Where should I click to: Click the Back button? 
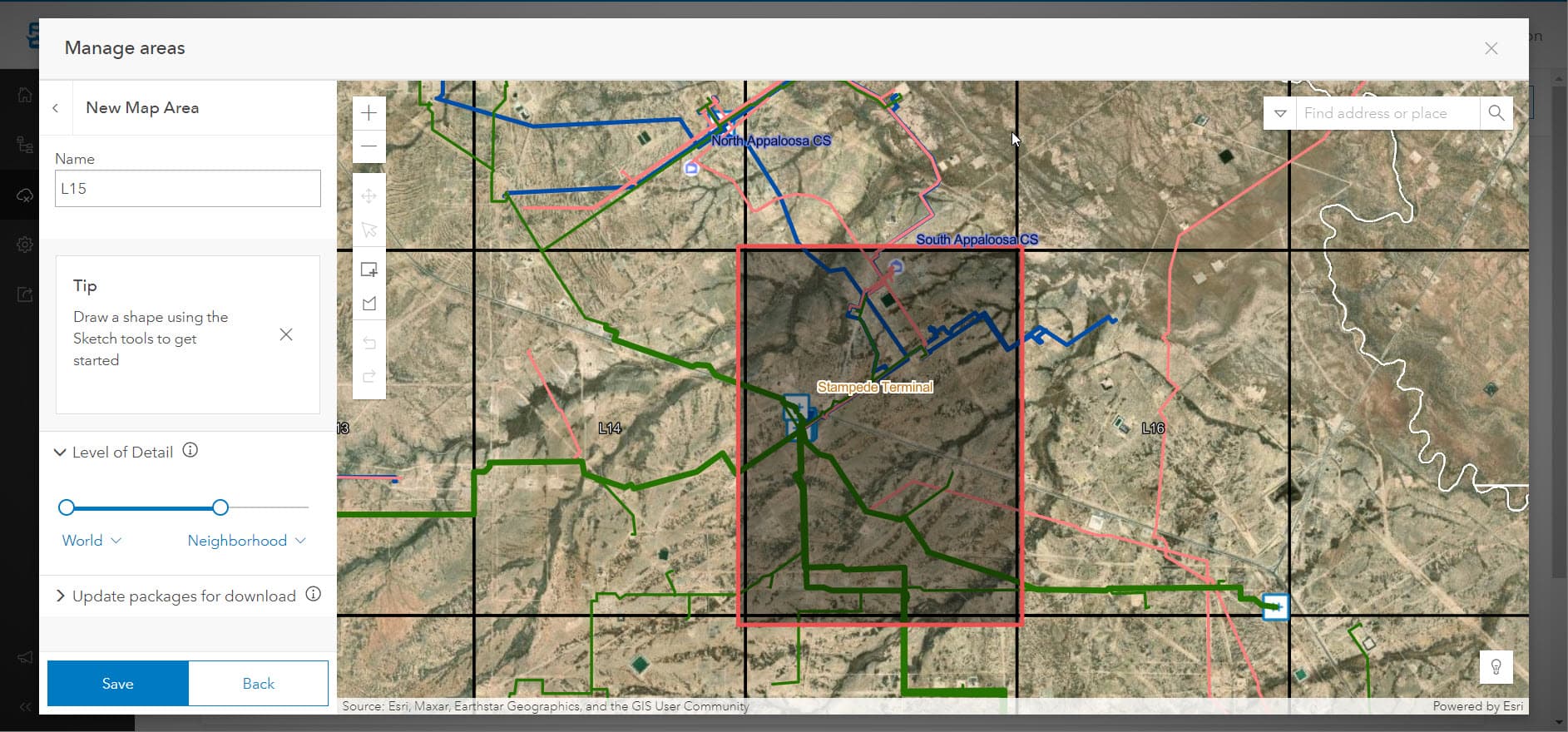pos(259,684)
